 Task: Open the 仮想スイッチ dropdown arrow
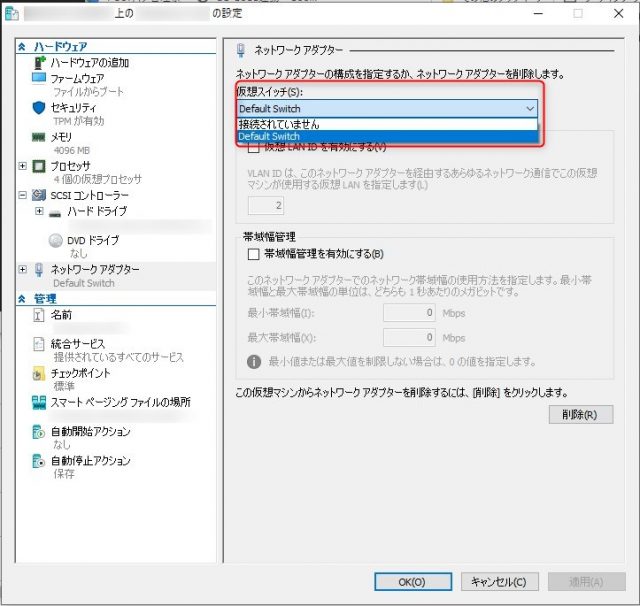[x=530, y=109]
